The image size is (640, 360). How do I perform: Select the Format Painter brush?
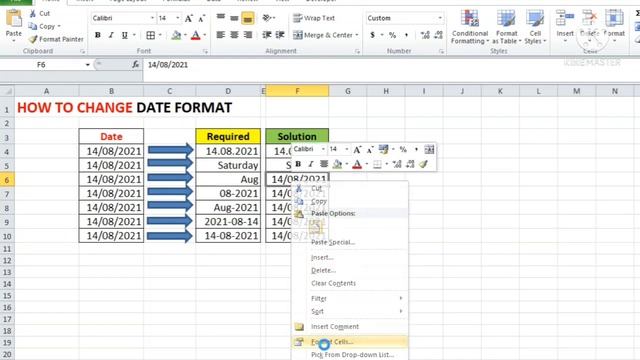tap(33, 39)
